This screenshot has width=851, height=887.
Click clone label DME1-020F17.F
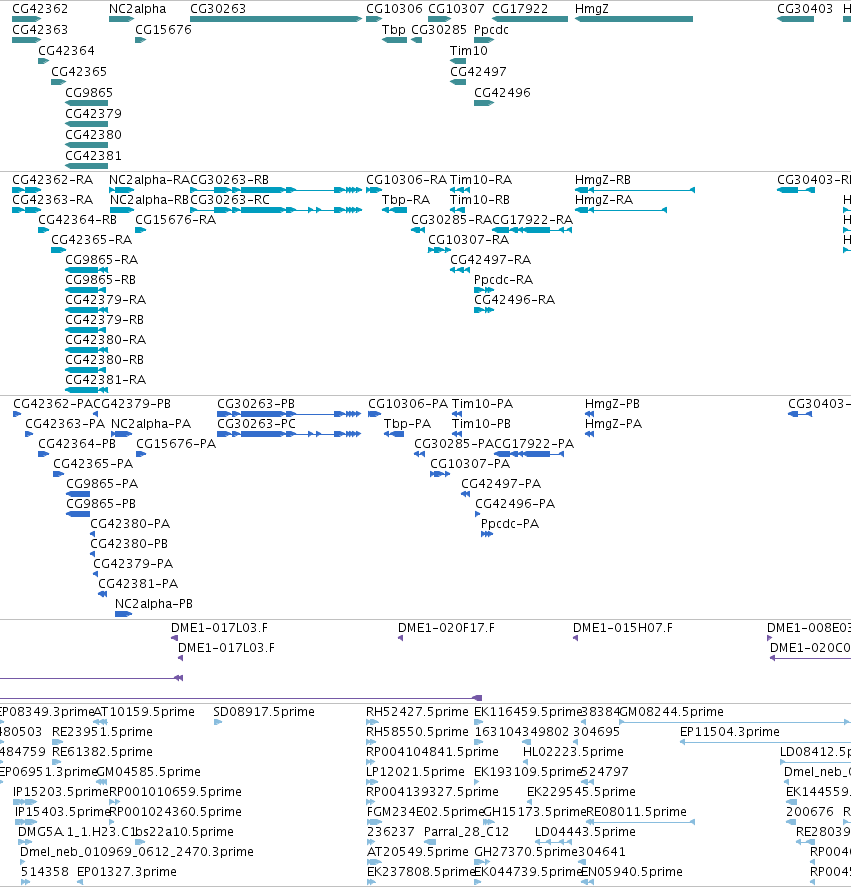[x=446, y=628]
